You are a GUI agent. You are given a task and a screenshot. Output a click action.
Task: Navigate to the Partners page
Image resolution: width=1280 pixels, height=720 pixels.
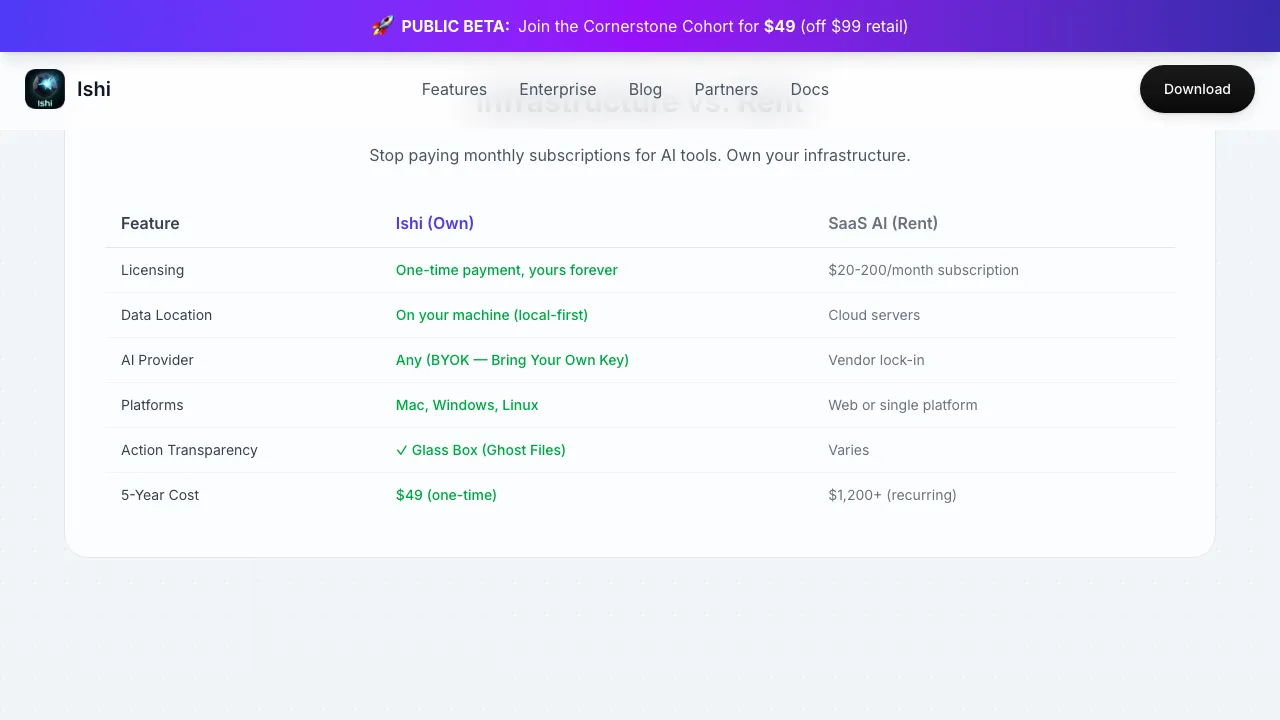click(x=726, y=89)
